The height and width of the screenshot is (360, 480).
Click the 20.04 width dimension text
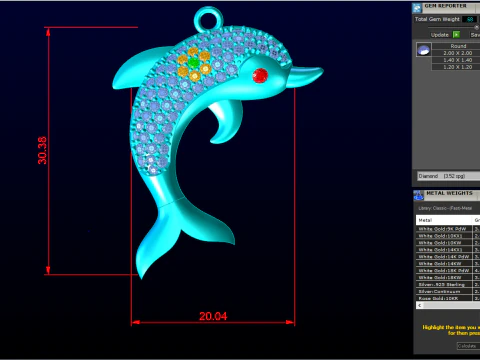pyautogui.click(x=213, y=316)
